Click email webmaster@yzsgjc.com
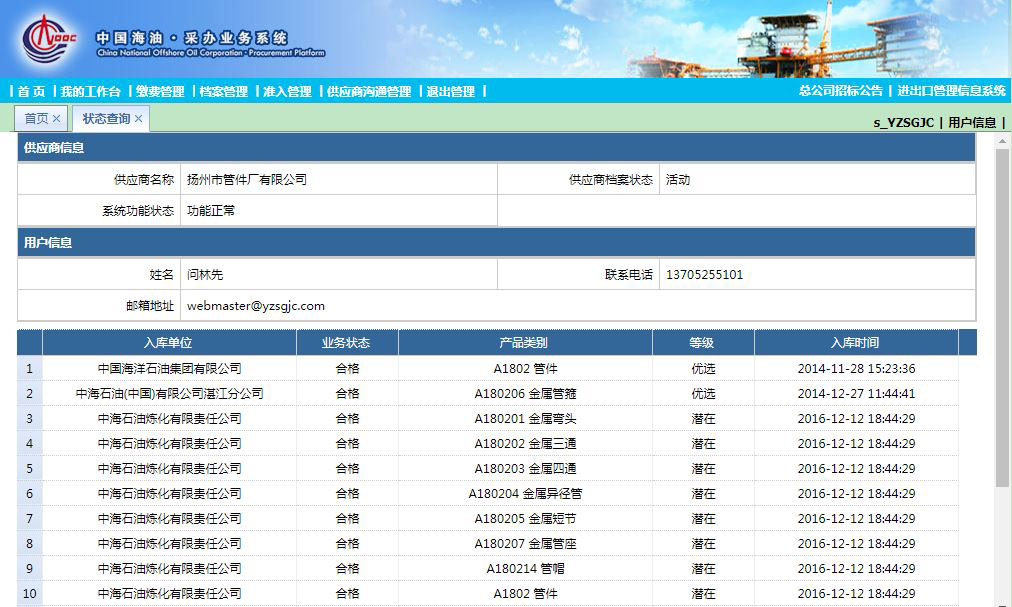Image resolution: width=1012 pixels, height=607 pixels. pyautogui.click(x=256, y=306)
